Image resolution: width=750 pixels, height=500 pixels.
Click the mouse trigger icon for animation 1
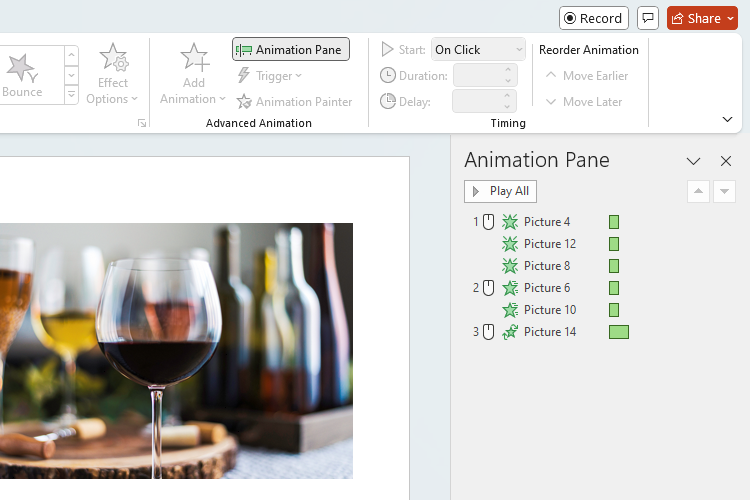(488, 222)
